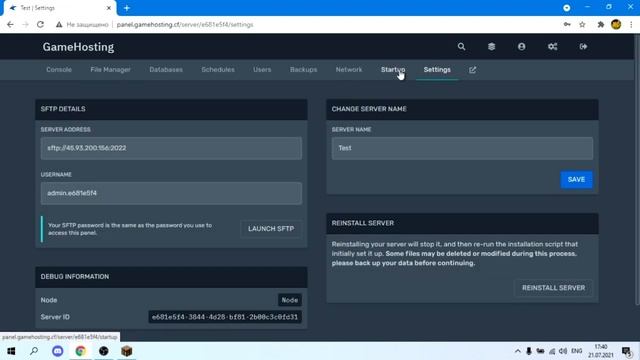Image resolution: width=640 pixels, height=360 pixels.
Task: Click the Server Name input field
Action: click(x=462, y=148)
